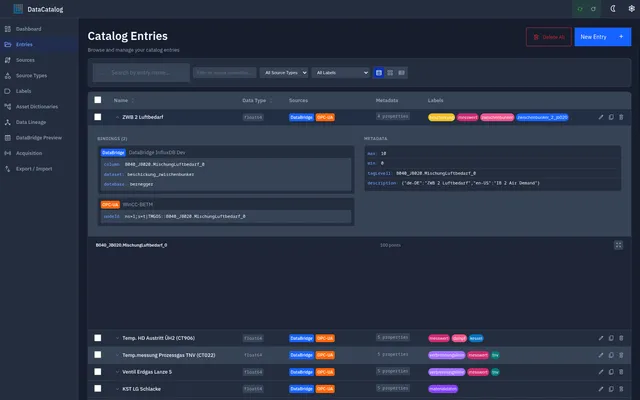Screen dimensions: 640x400
Task: Click the Delete All button
Action: tap(549, 37)
